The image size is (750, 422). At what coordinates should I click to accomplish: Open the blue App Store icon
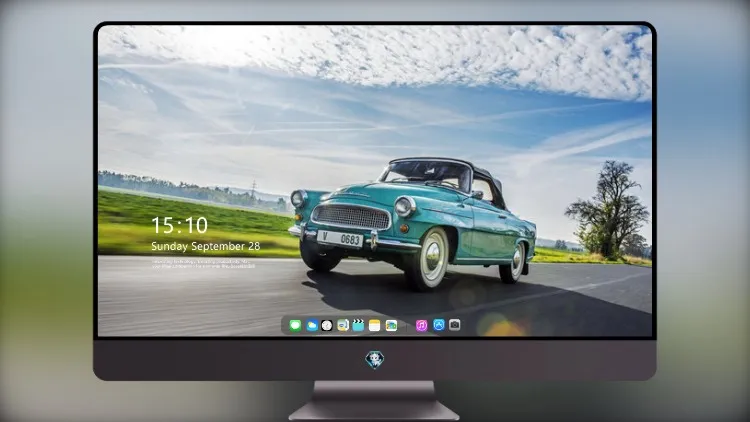pos(439,325)
